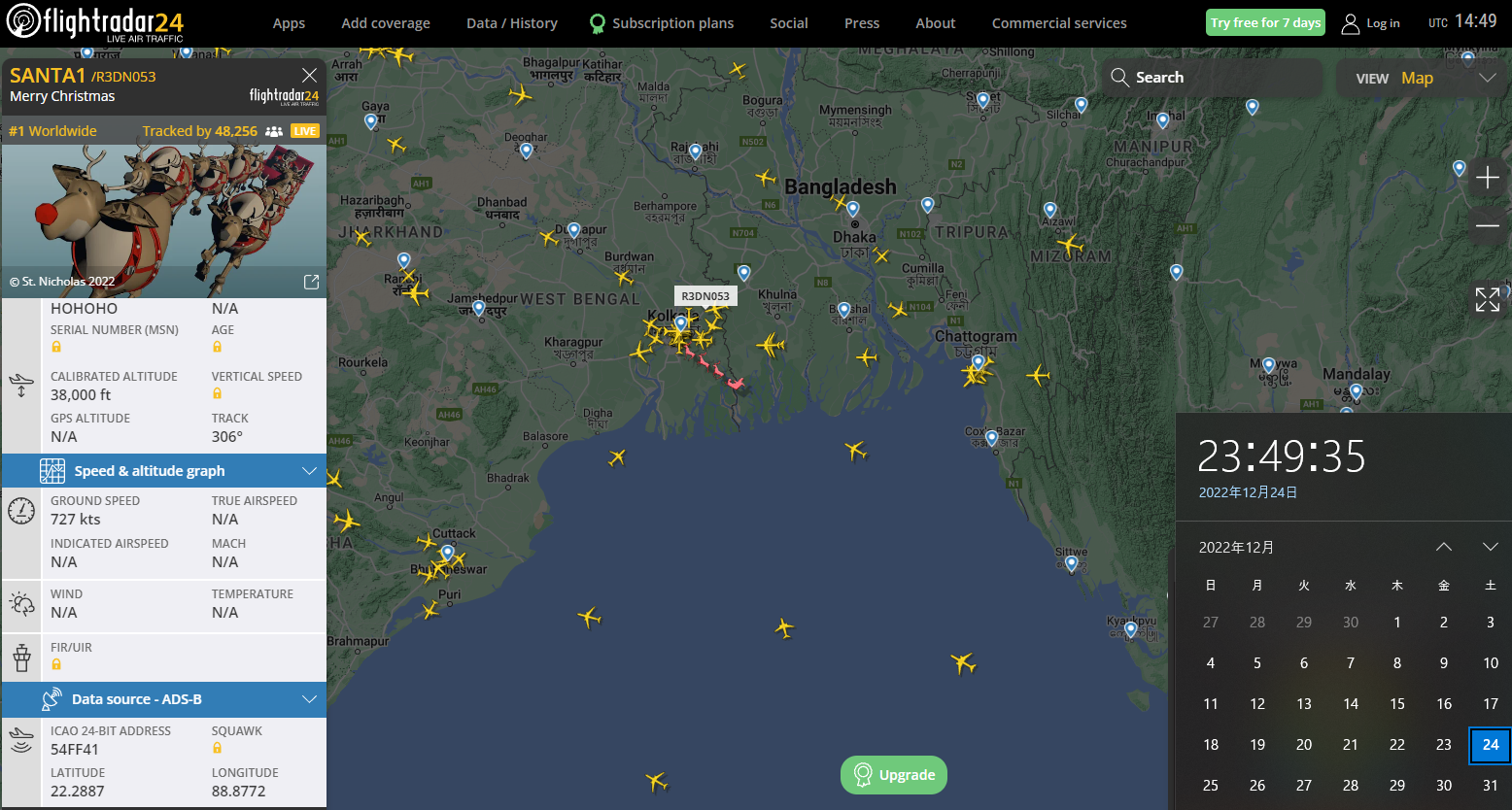Collapse the Data source - ADS-B section
The height and width of the screenshot is (810, 1512).
[x=309, y=699]
